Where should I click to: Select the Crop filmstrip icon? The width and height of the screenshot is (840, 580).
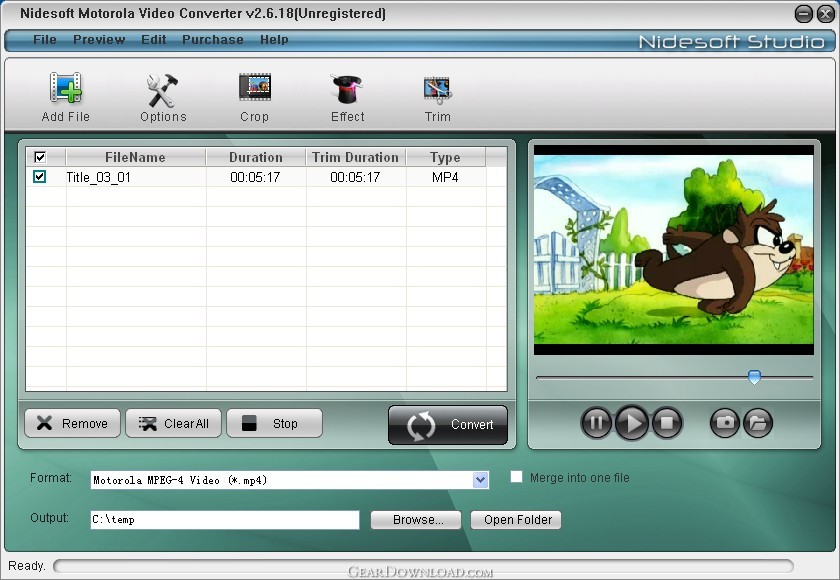pos(254,87)
